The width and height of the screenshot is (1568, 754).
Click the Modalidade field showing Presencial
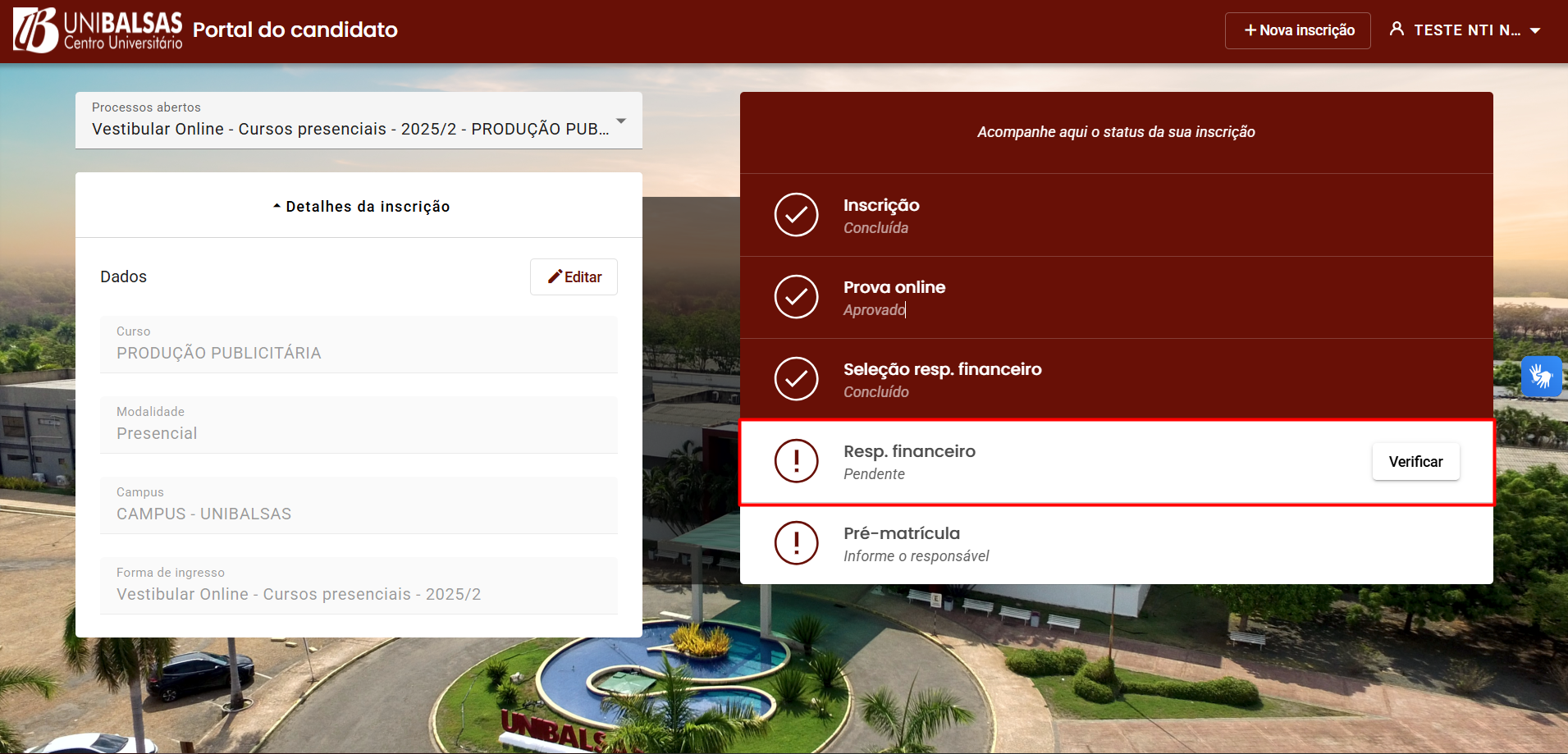point(359,425)
